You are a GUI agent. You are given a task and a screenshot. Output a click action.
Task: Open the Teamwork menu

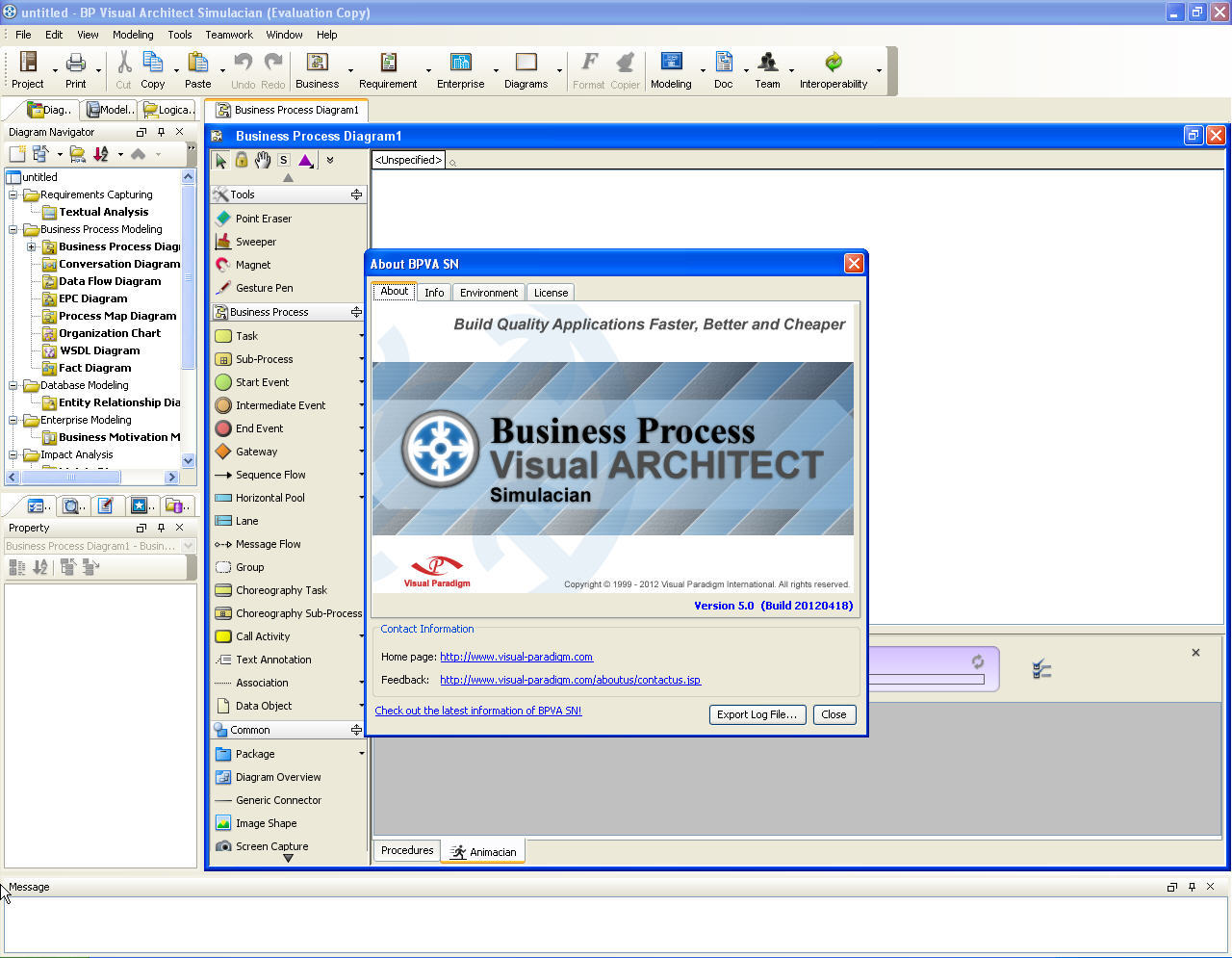point(229,35)
